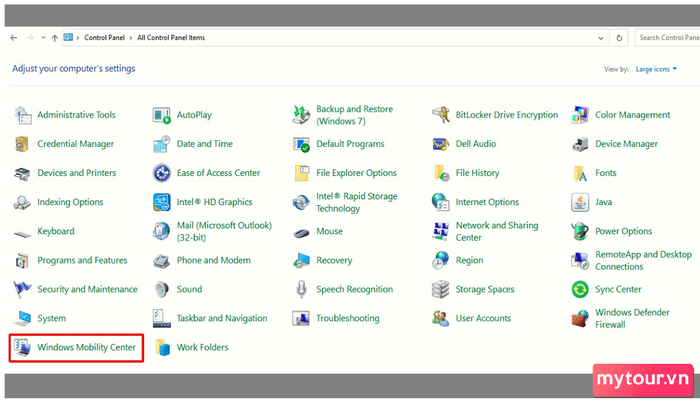This screenshot has width=700, height=405.
Task: Open RemoteApp and Desktop Connections link
Action: point(643,260)
